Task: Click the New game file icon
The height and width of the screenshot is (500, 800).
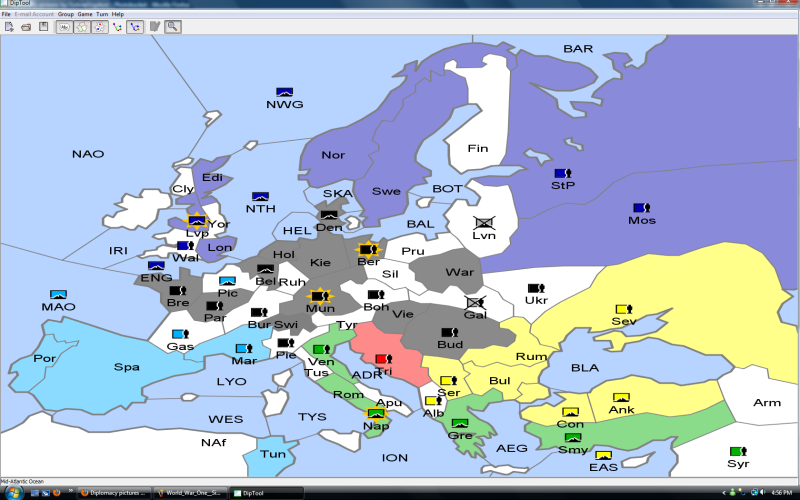Action: pos(8,26)
